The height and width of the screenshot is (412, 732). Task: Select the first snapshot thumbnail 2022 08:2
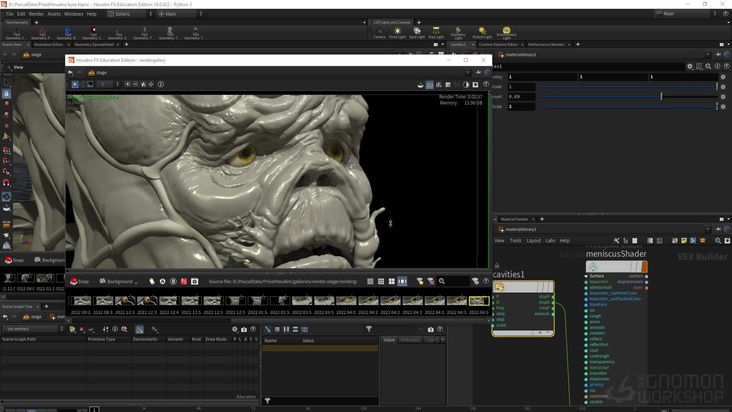pyautogui.click(x=82, y=301)
